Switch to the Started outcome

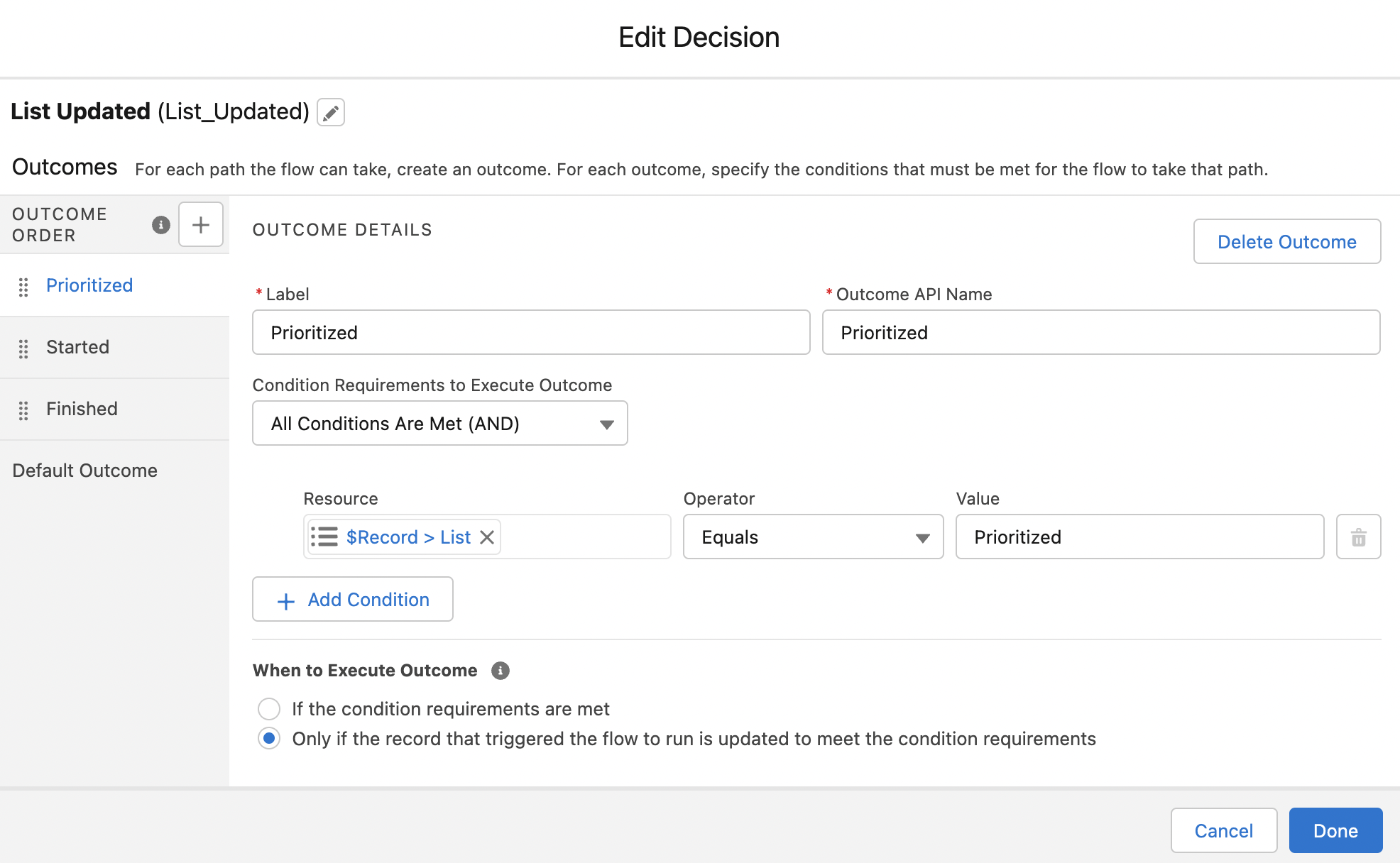pyautogui.click(x=77, y=347)
